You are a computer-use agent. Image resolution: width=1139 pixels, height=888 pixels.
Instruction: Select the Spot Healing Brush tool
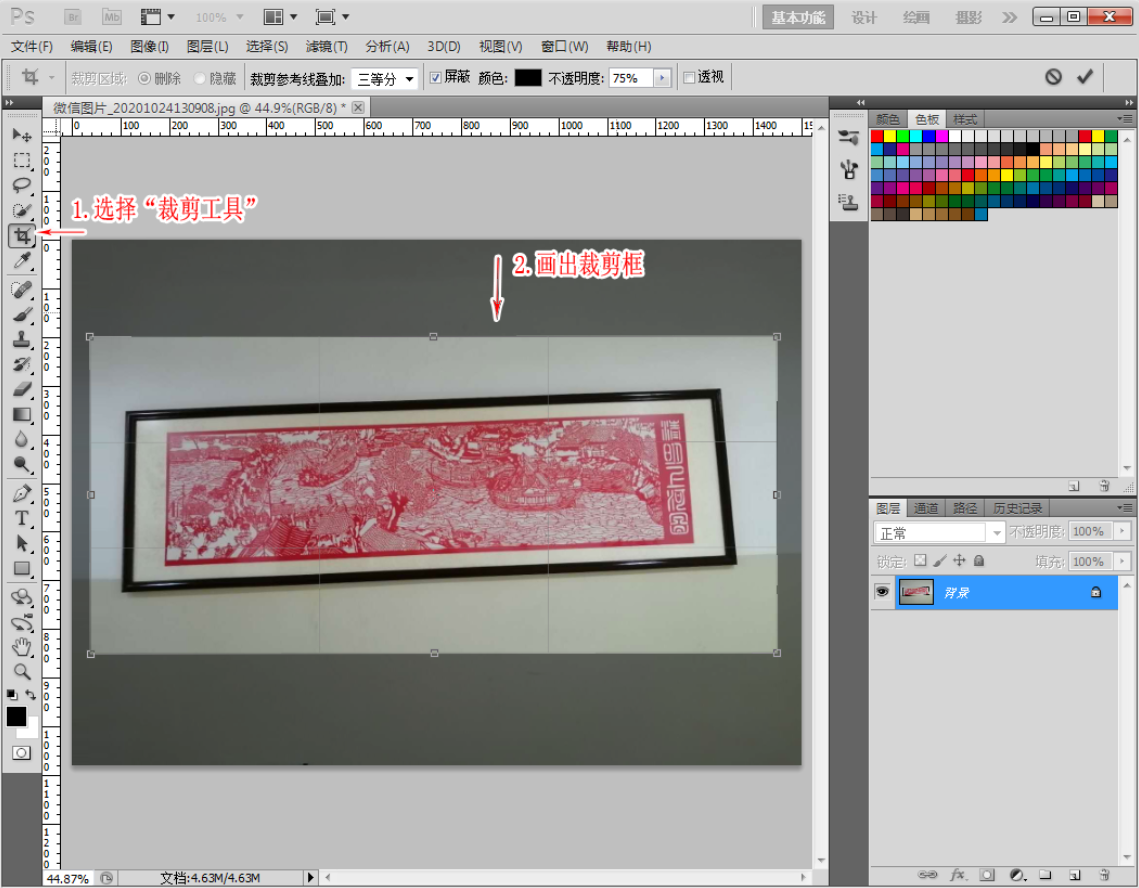(22, 290)
